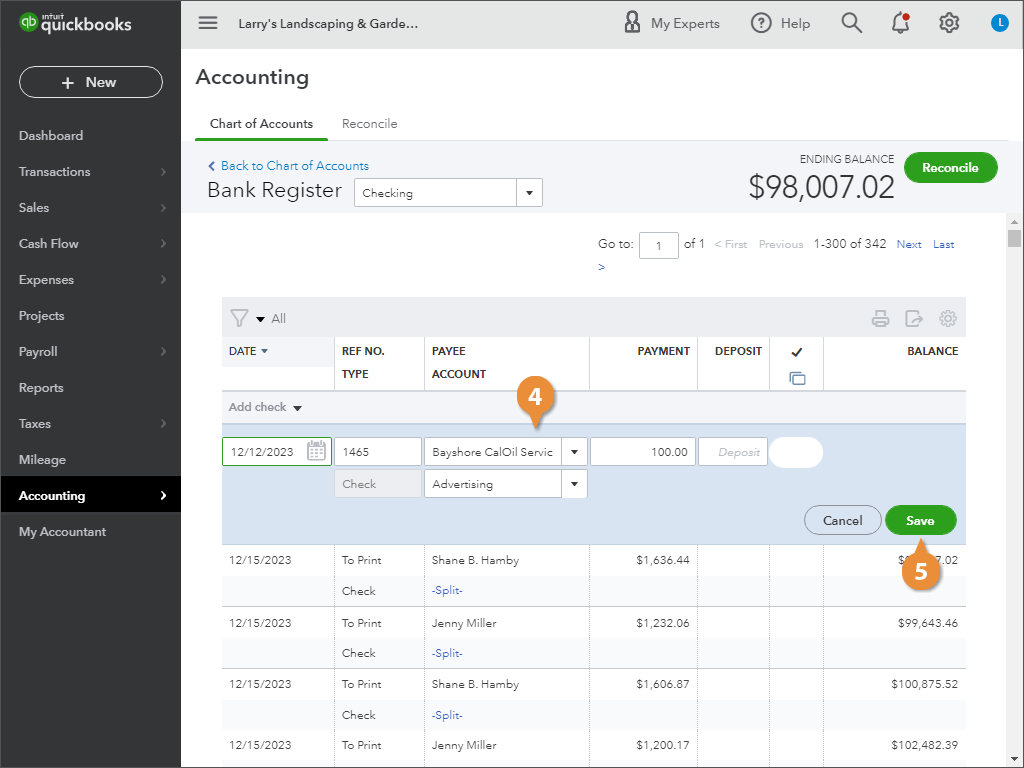Open the register table settings gear
The height and width of the screenshot is (768, 1024).
948,319
